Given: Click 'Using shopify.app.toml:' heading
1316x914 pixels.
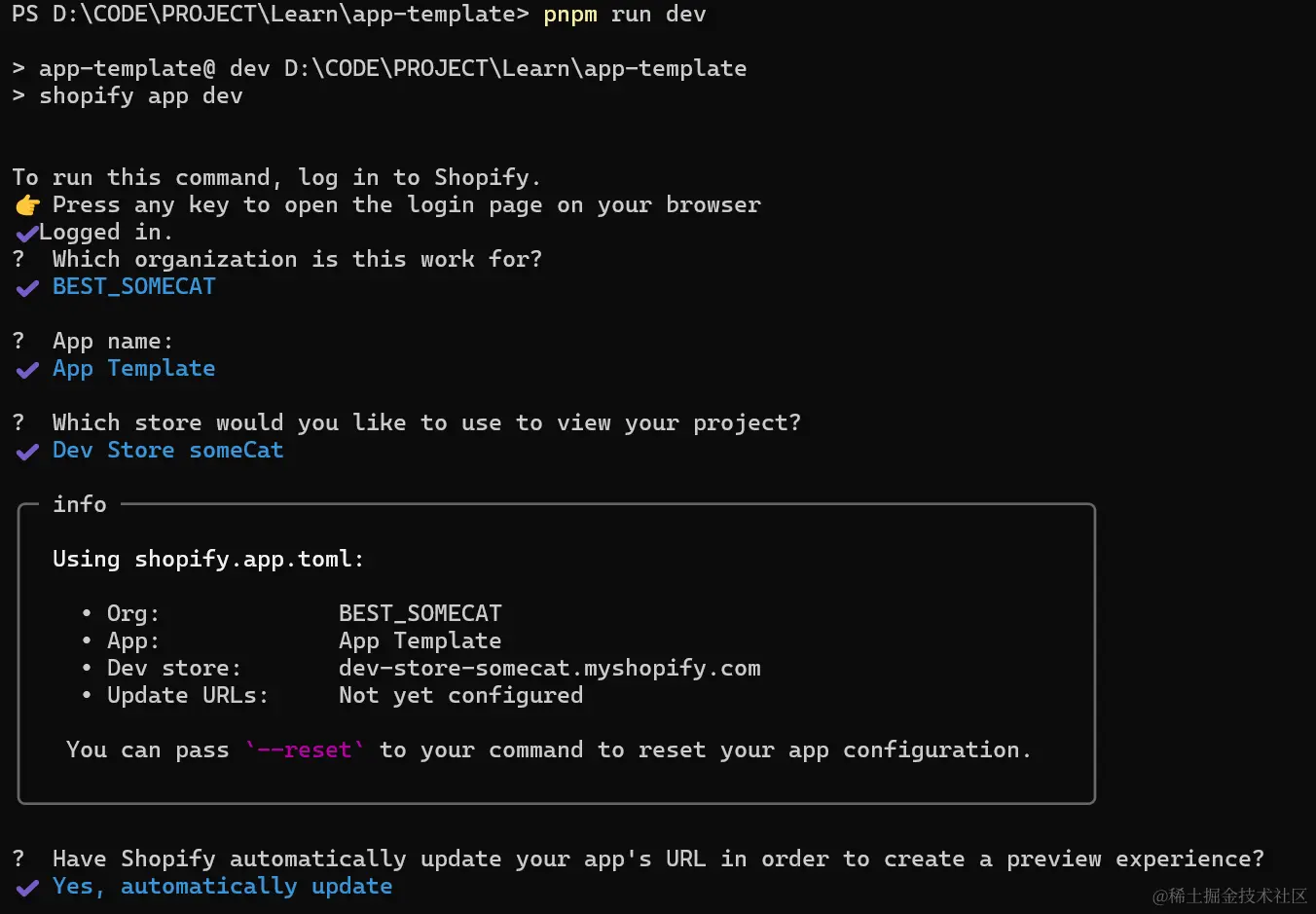Looking at the screenshot, I should point(208,560).
